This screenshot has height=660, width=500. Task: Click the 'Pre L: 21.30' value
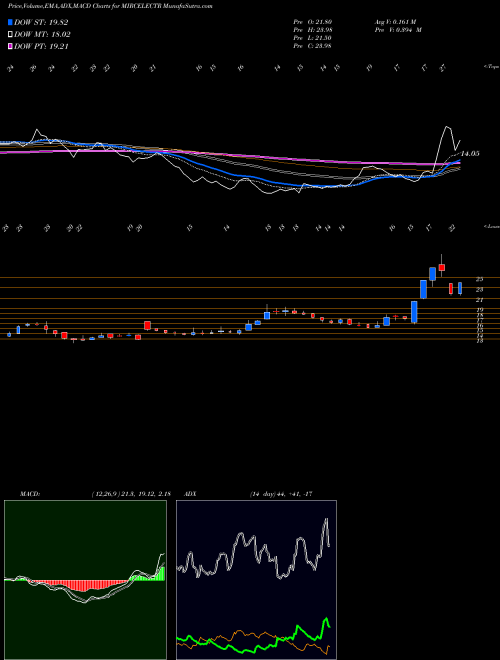313,38
